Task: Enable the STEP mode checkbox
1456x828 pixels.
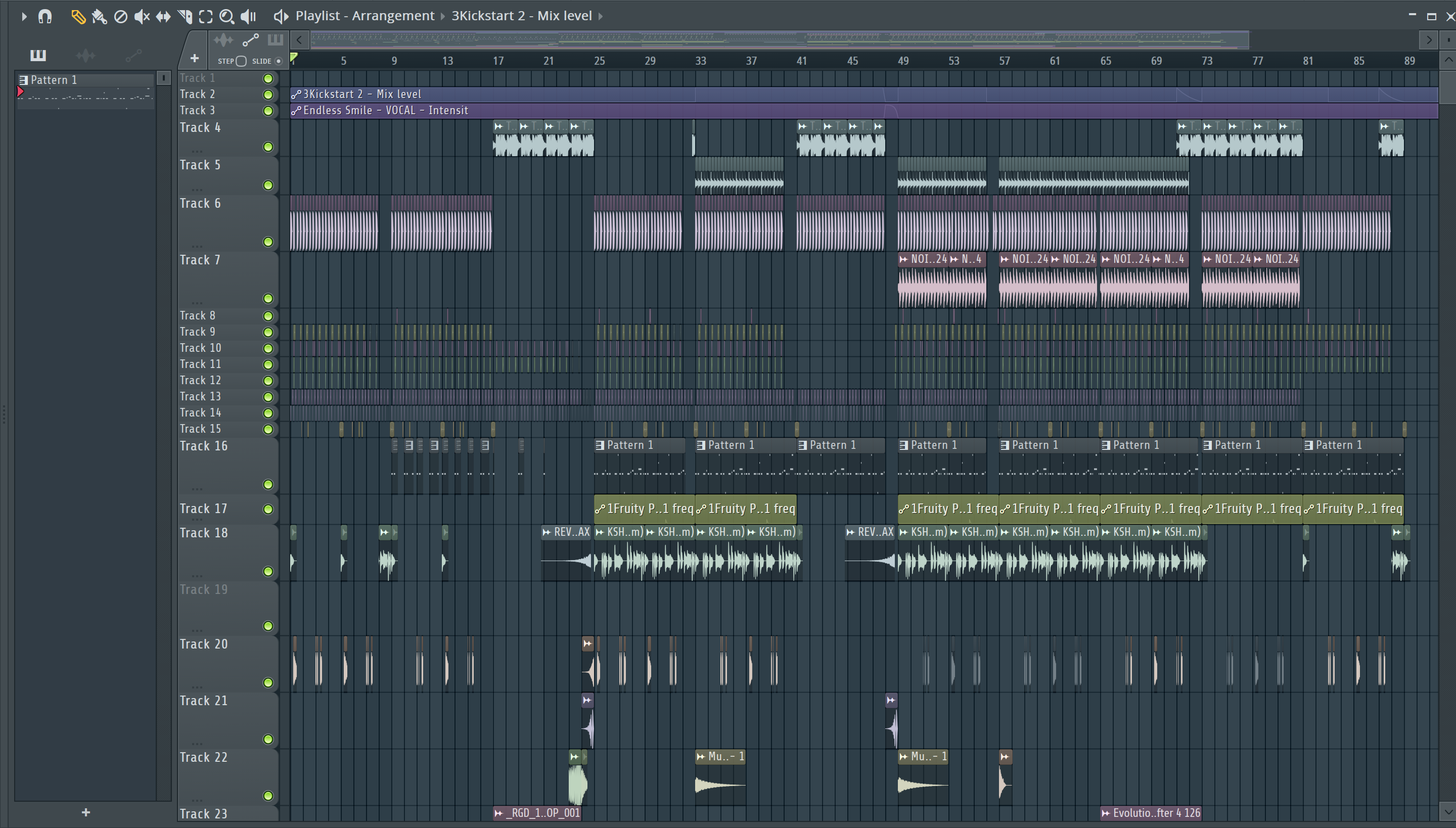Action: point(241,61)
